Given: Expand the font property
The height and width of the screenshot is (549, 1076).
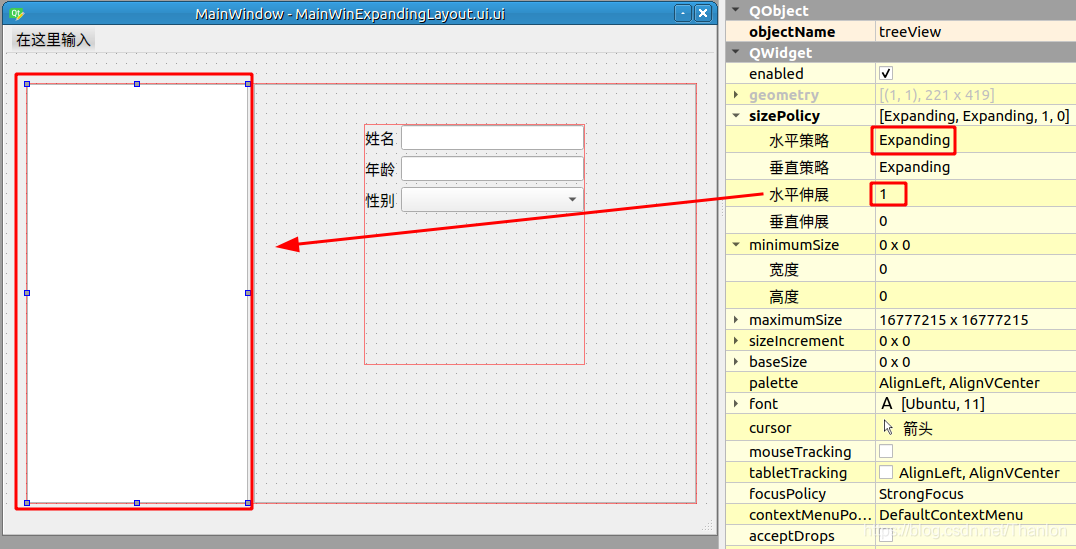Looking at the screenshot, I should pos(736,404).
